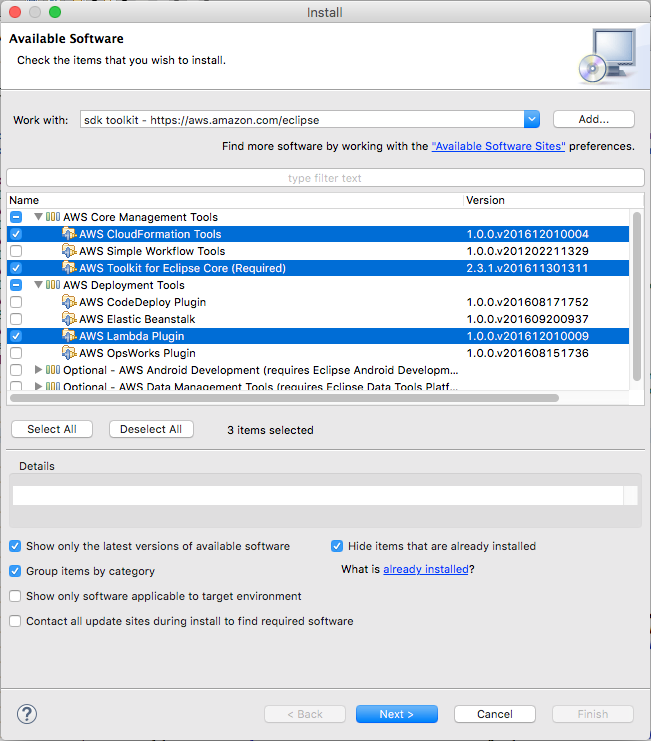Image resolution: width=651 pixels, height=741 pixels.
Task: Select the AWS CodeDeploy Plugin row label
Action: [142, 302]
